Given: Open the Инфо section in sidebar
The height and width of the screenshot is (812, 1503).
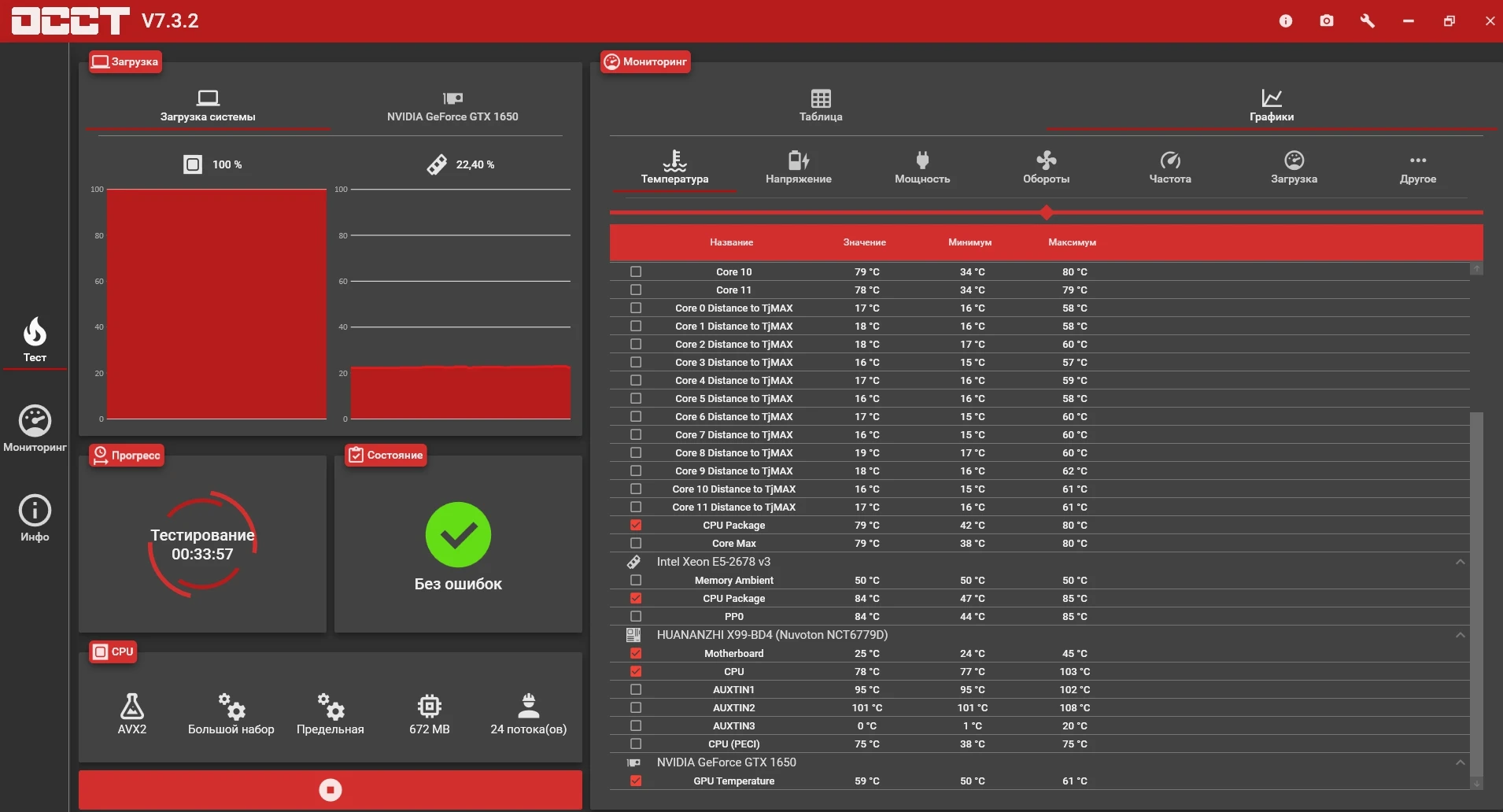Looking at the screenshot, I should (x=35, y=519).
